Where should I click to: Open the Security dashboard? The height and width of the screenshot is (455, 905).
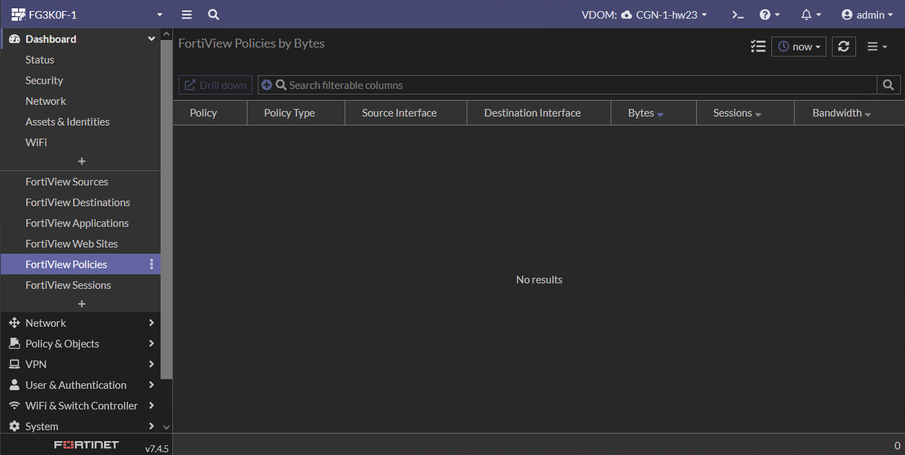point(44,80)
